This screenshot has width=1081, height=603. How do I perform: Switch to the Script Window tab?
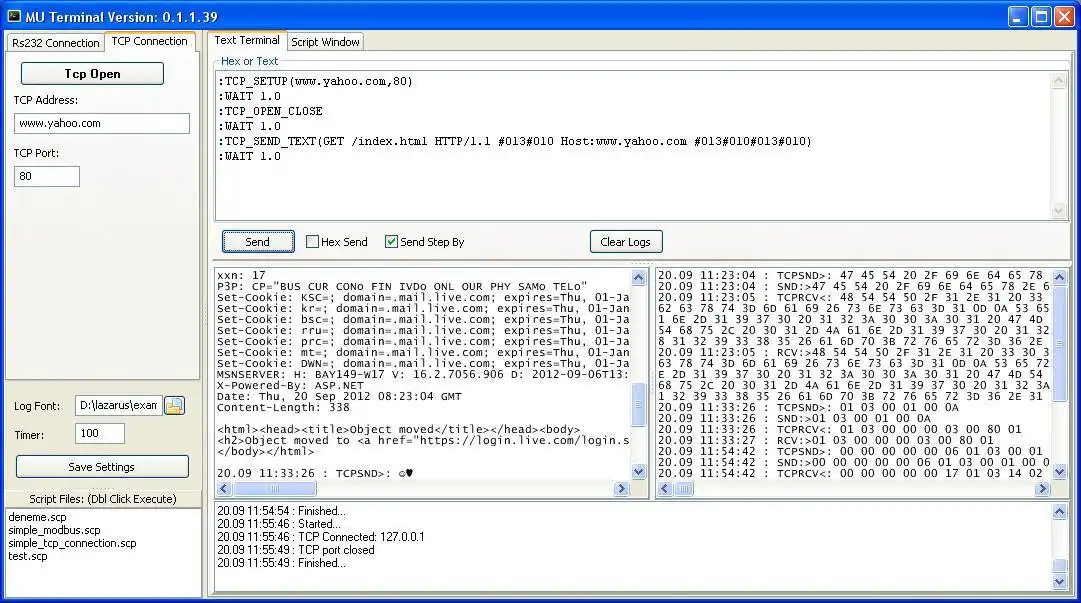click(x=325, y=42)
